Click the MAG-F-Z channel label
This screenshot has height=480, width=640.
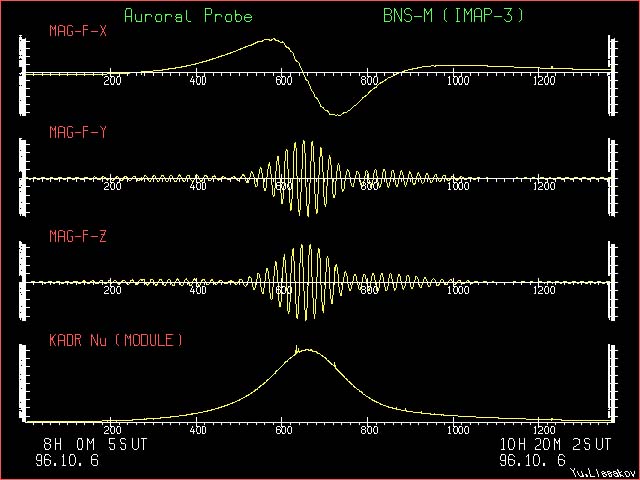[x=78, y=236]
